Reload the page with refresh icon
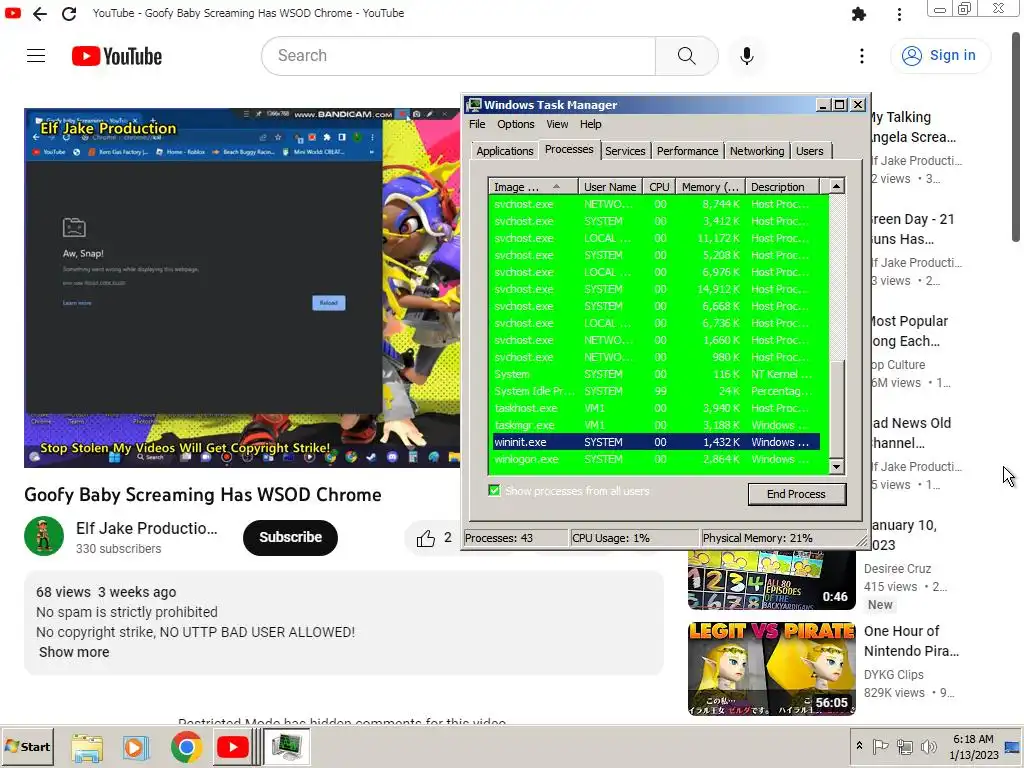This screenshot has height=768, width=1024. click(x=69, y=13)
